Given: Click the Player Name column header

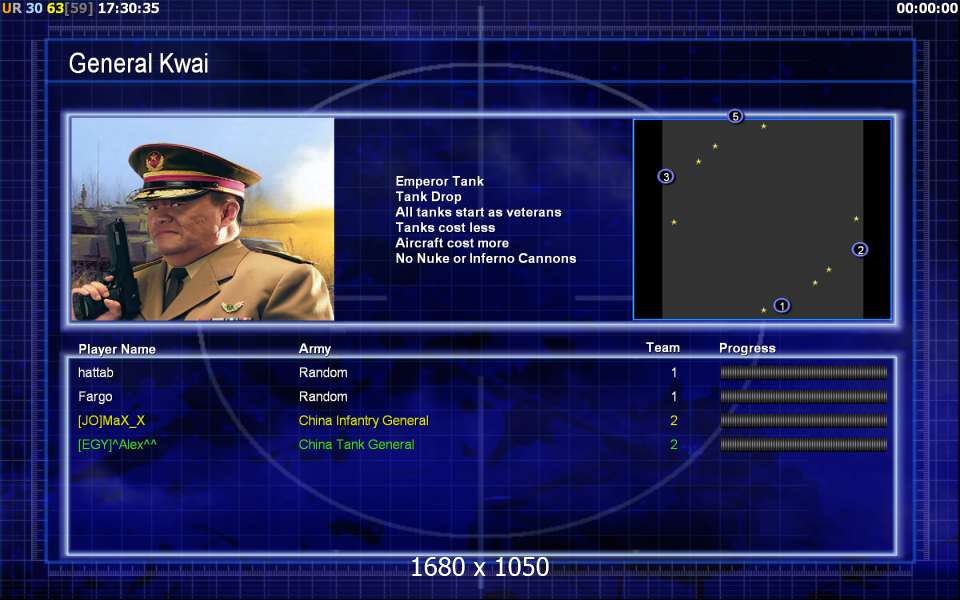Looking at the screenshot, I should [117, 349].
